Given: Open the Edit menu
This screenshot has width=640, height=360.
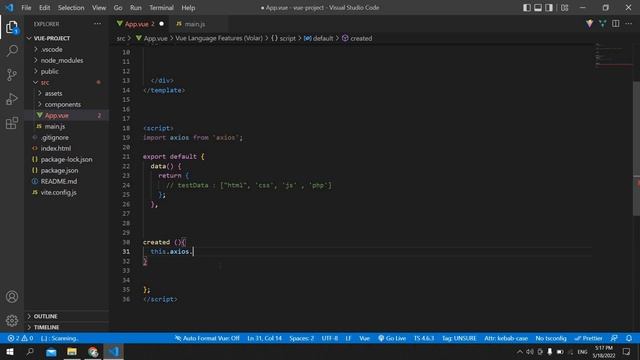Looking at the screenshot, I should (44, 8).
